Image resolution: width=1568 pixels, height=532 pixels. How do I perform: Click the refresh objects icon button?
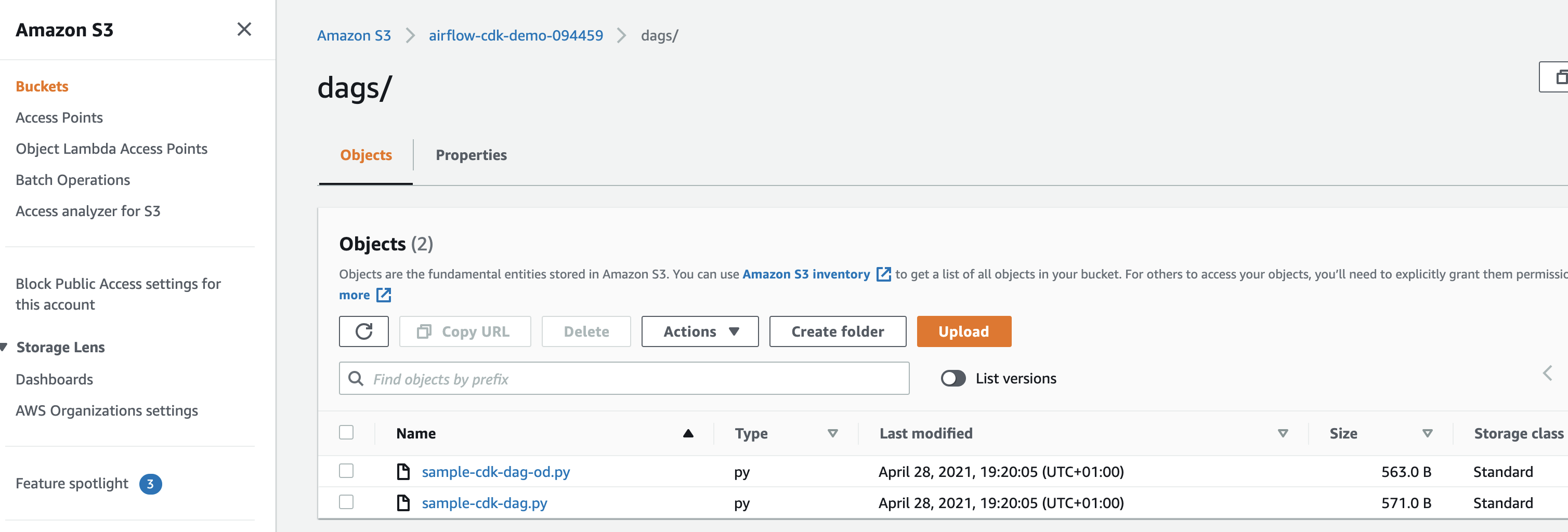pyautogui.click(x=363, y=331)
